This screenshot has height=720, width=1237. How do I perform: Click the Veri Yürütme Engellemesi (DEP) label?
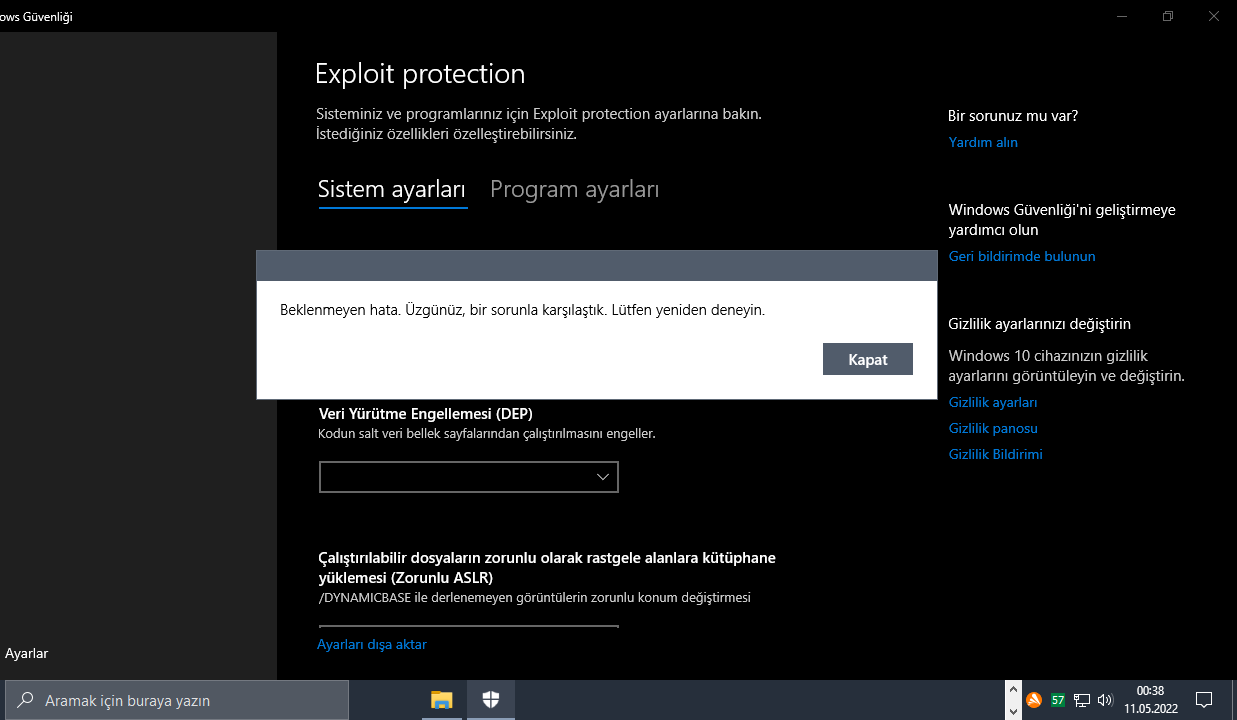coord(426,413)
